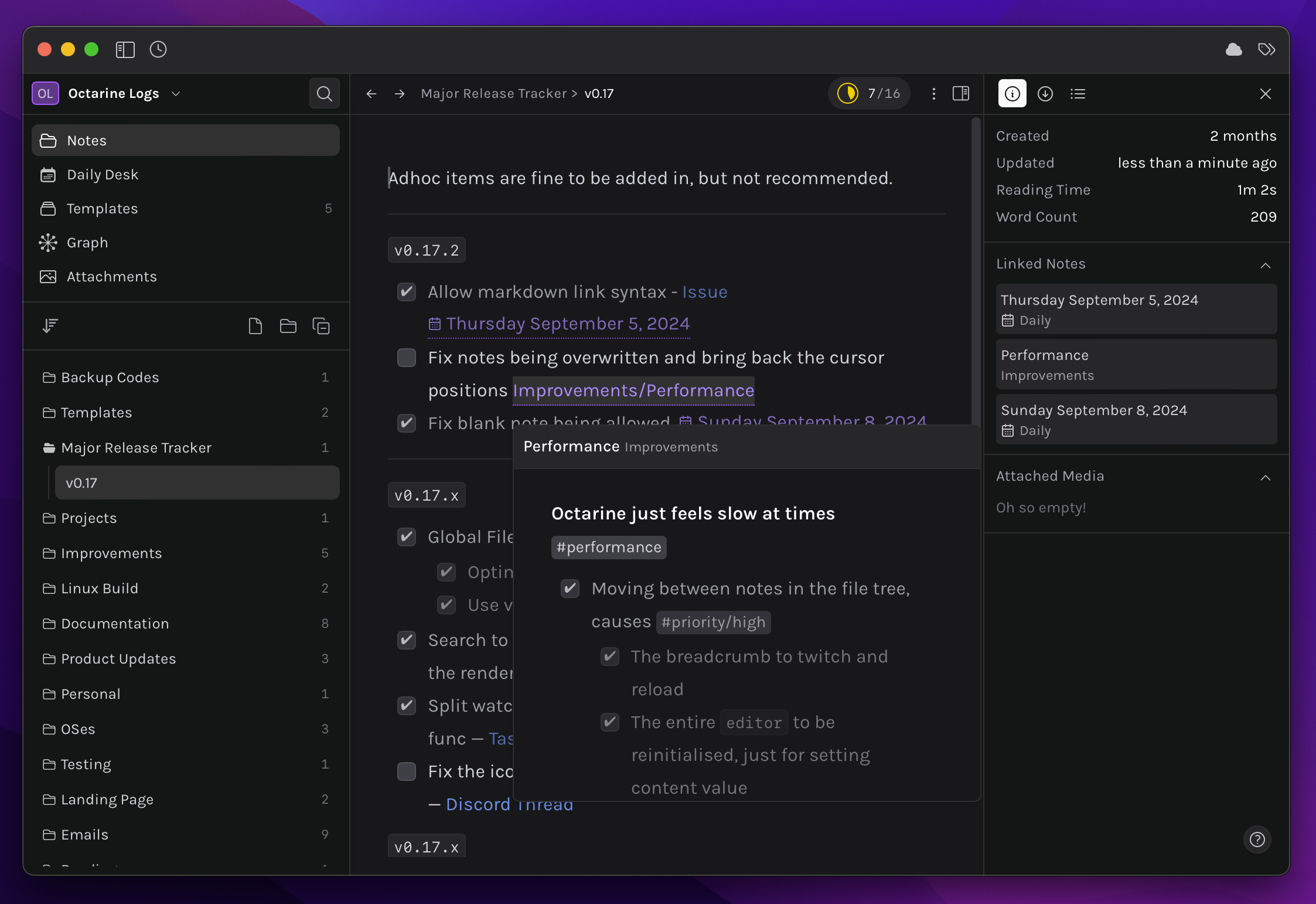Open the Octarine Logs workspace dropdown
The height and width of the screenshot is (904, 1316).
[124, 94]
